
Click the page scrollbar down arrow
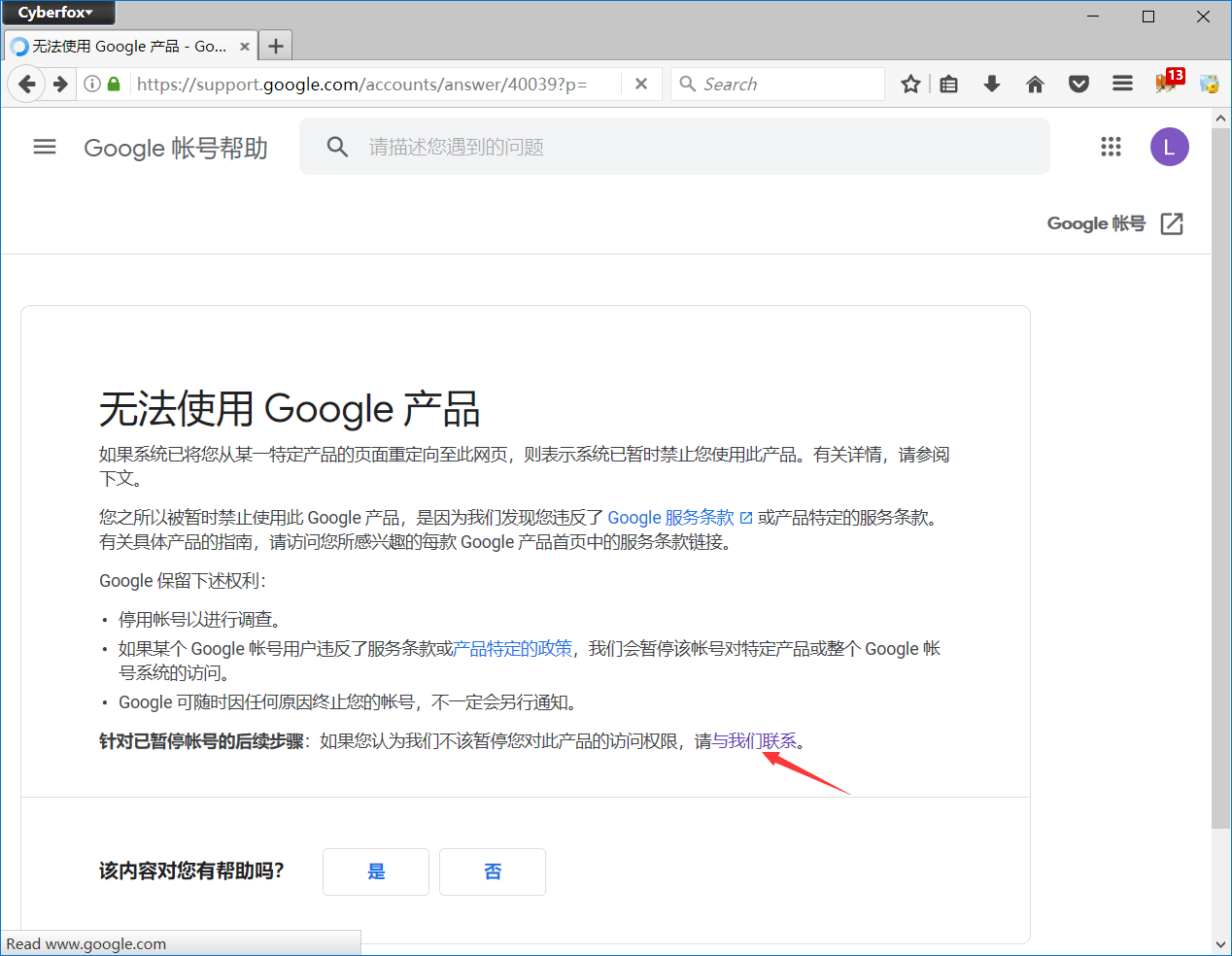pyautogui.click(x=1221, y=944)
